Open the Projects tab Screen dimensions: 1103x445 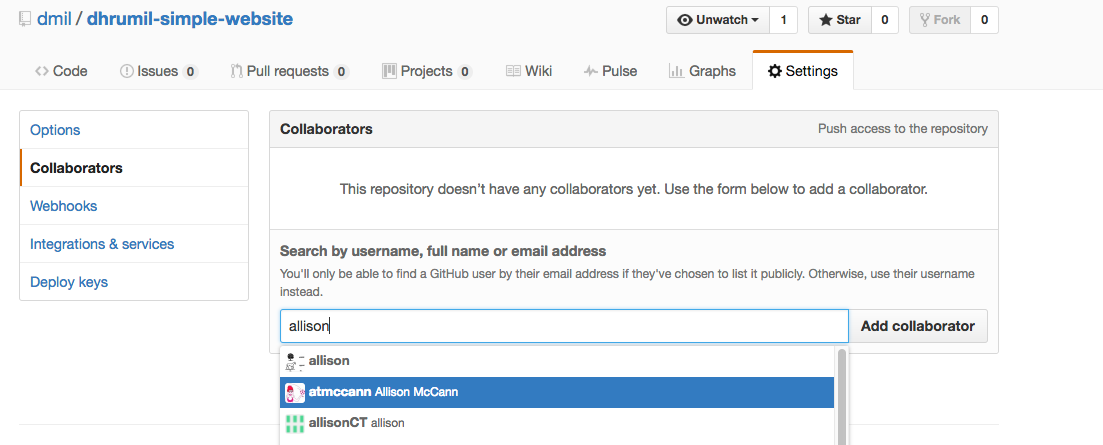(x=427, y=71)
